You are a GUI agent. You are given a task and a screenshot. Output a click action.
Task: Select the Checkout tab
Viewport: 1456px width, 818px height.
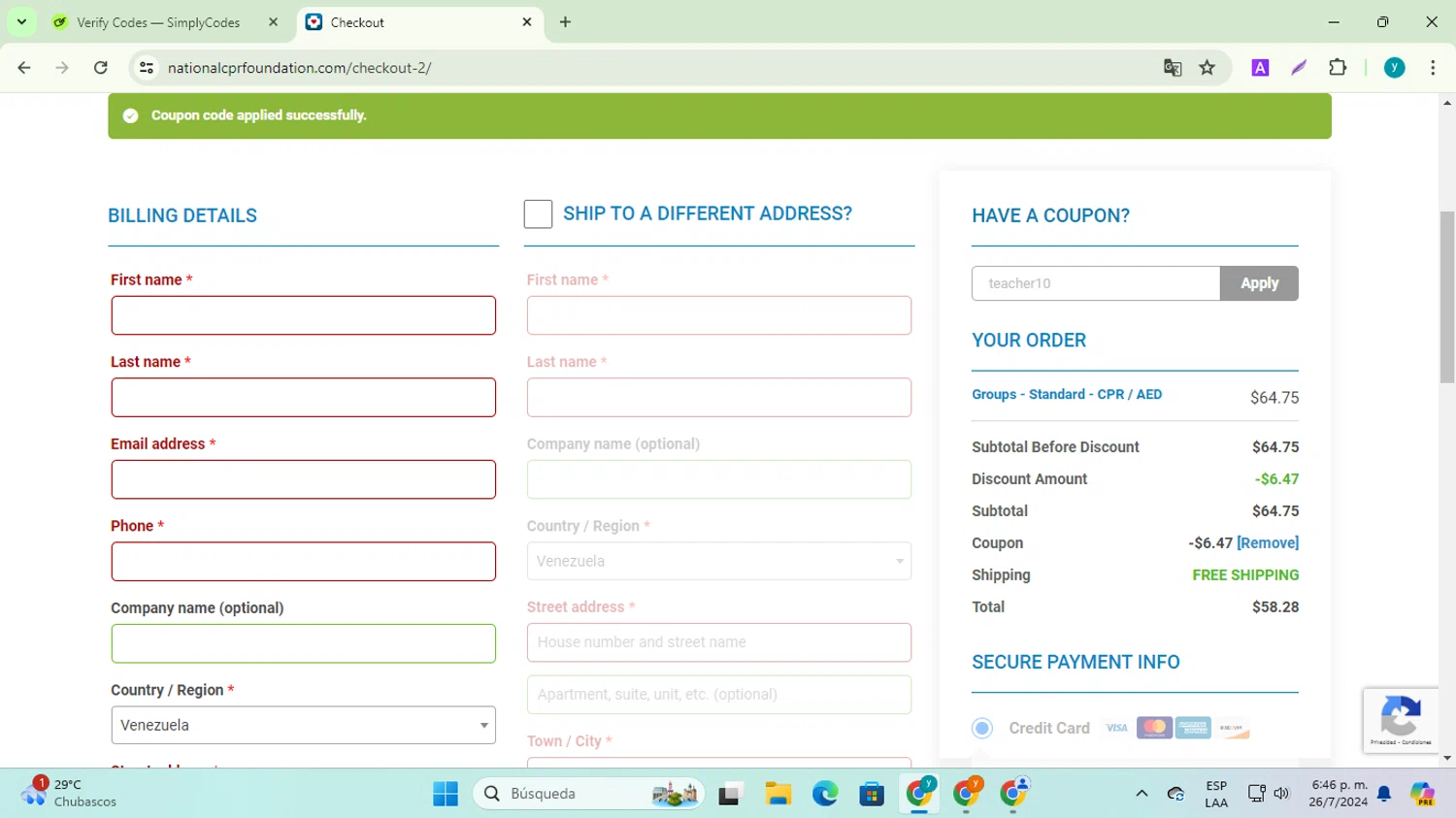pos(417,22)
